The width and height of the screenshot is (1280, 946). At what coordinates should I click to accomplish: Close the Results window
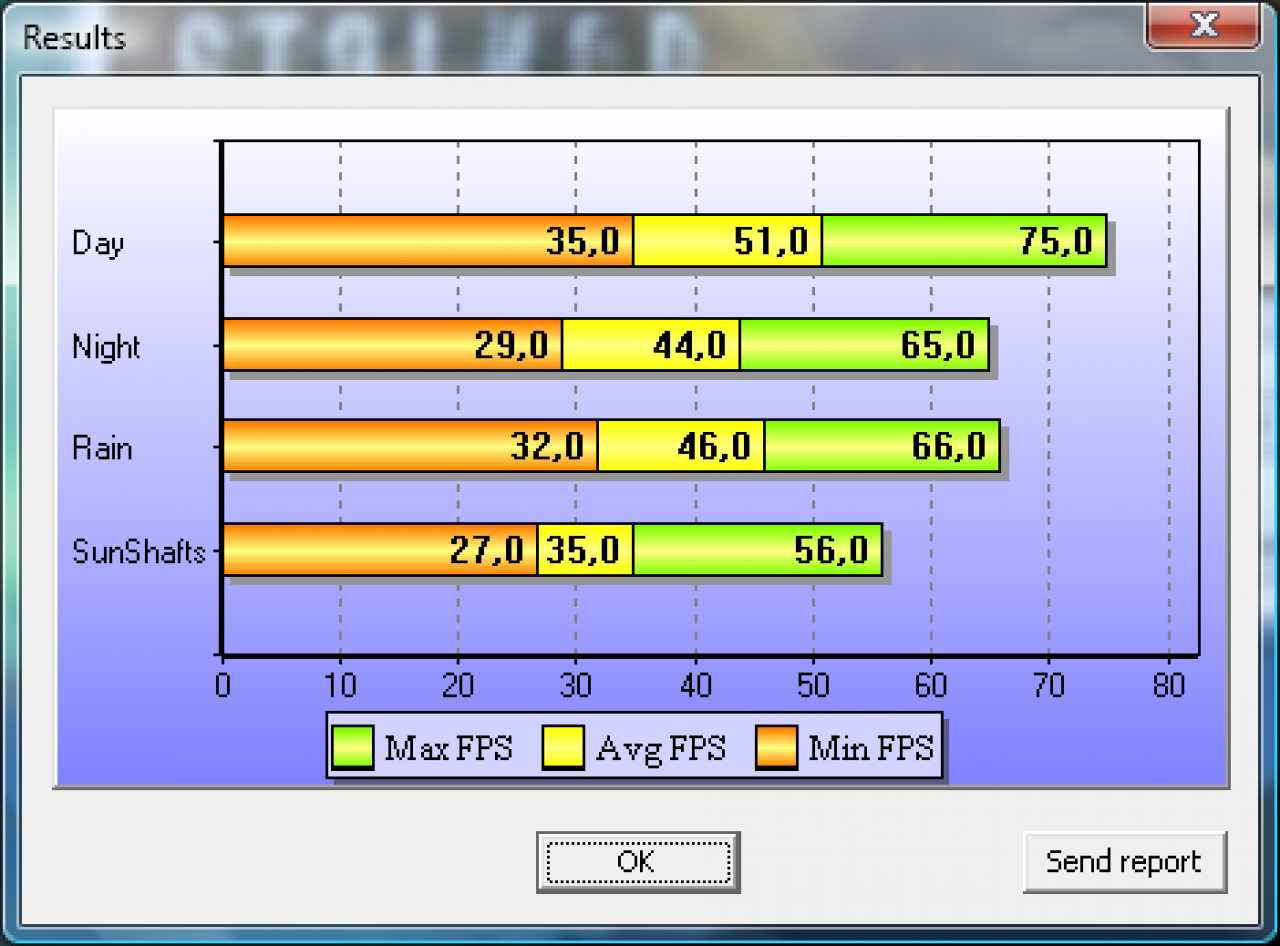coord(1203,25)
